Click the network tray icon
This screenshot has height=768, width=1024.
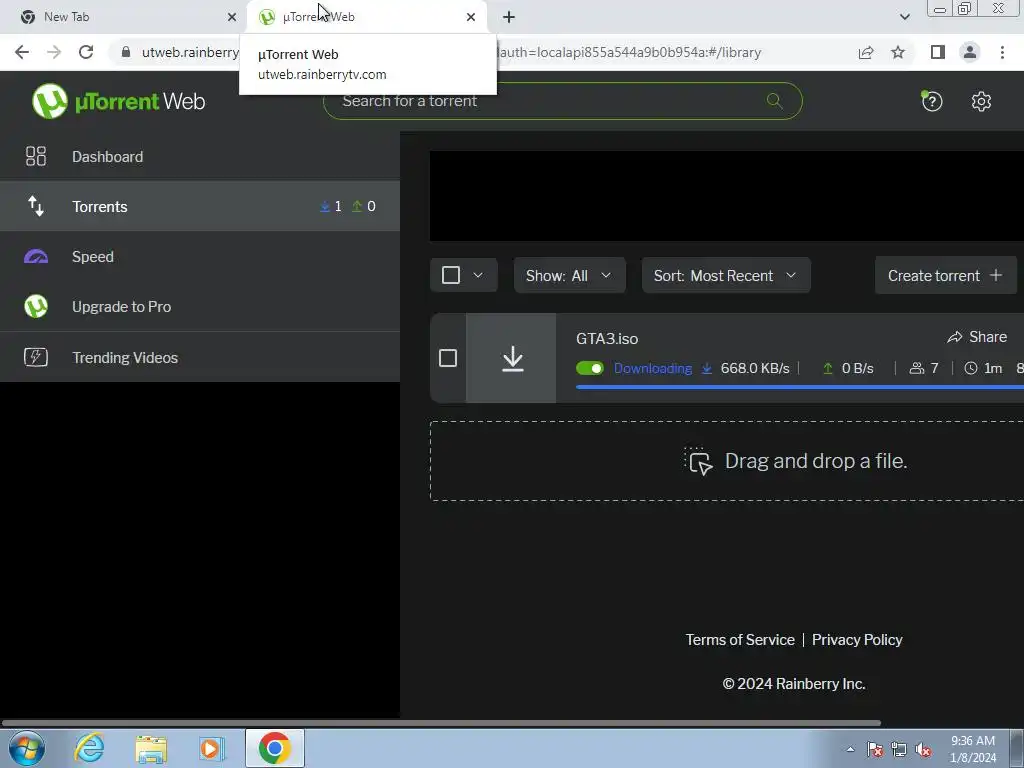899,749
